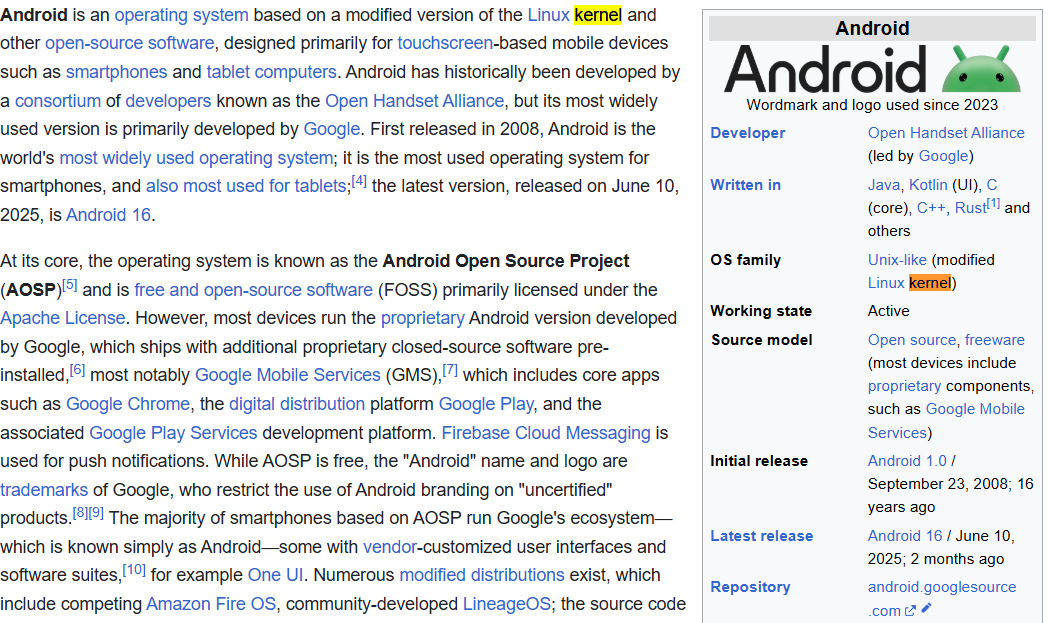This screenshot has width=1050, height=623.
Task: Click the Android robot head logo
Action: pos(981,69)
